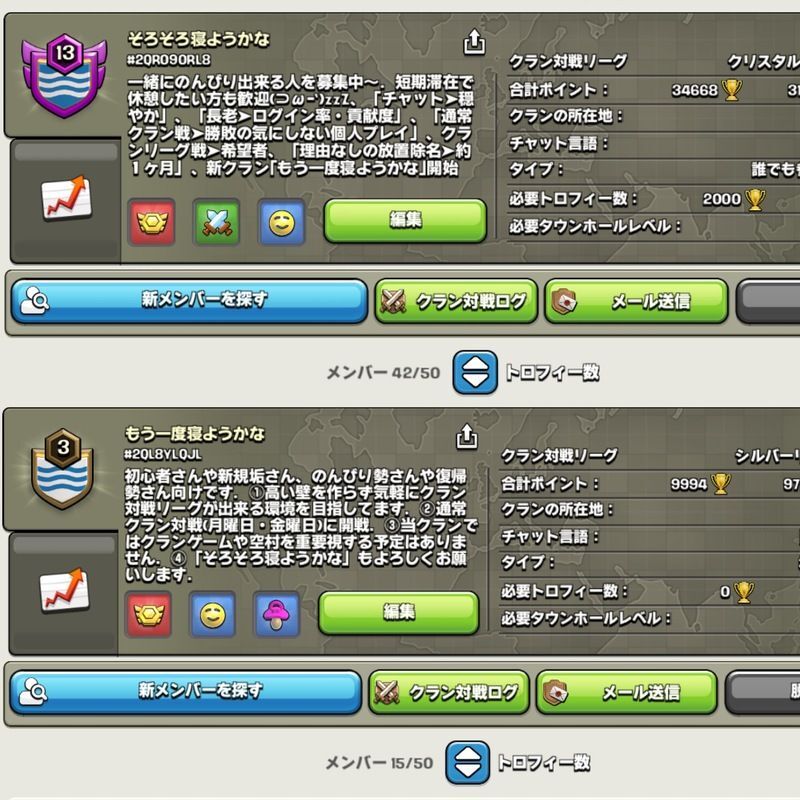Tap the level 3 clan shield badge
This screenshot has height=800, width=800.
(x=62, y=469)
